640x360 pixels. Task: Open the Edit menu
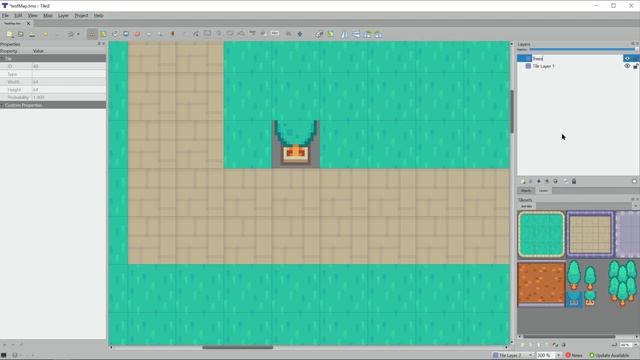(18, 16)
